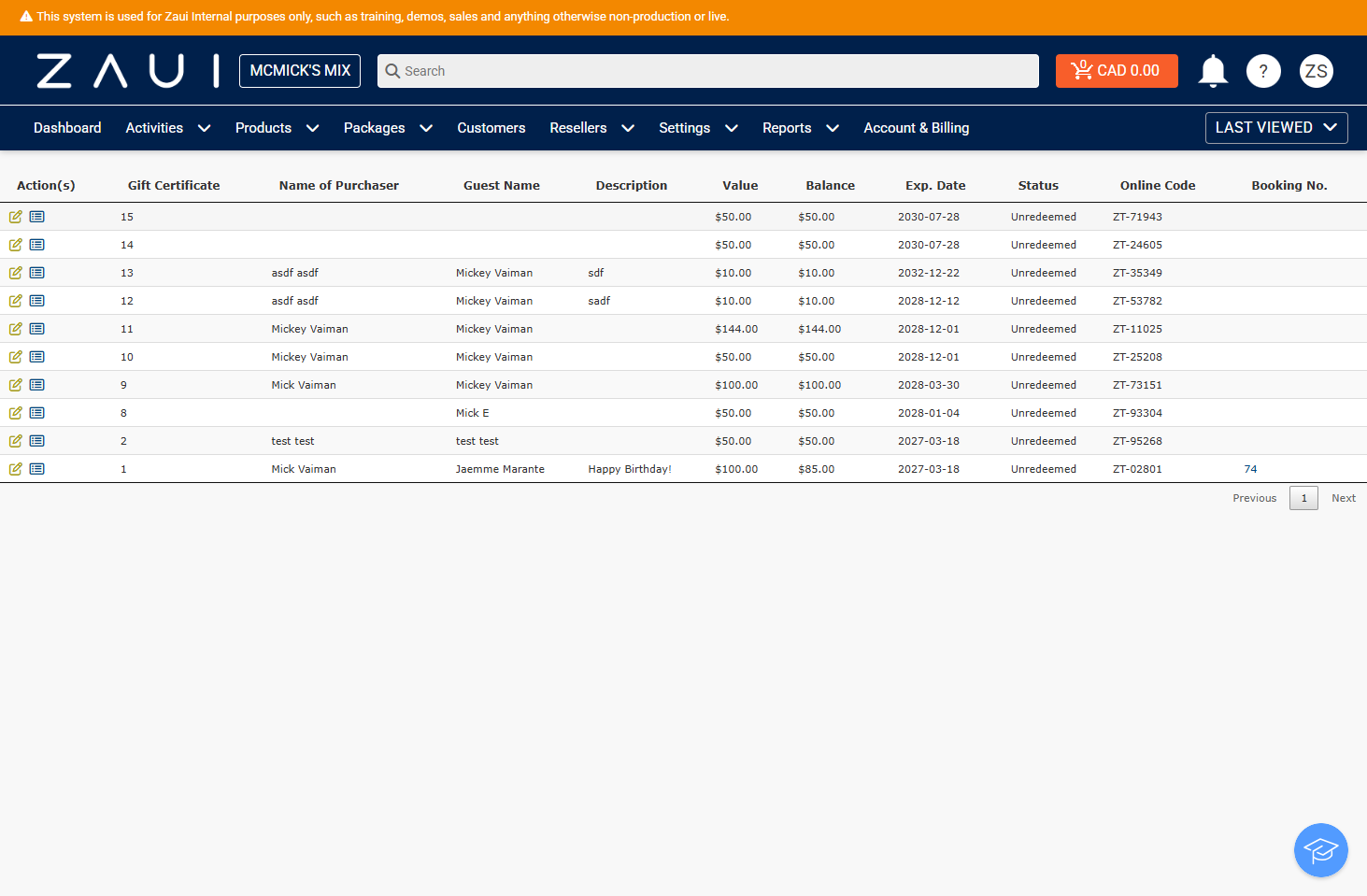This screenshot has width=1367, height=896.
Task: Sort by the Gift Certificate column header
Action: tap(174, 185)
